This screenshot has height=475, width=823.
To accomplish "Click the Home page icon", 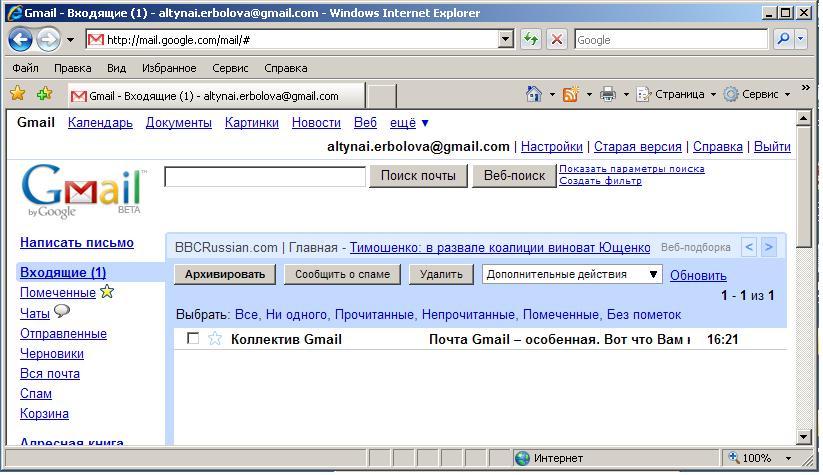I will click(534, 94).
